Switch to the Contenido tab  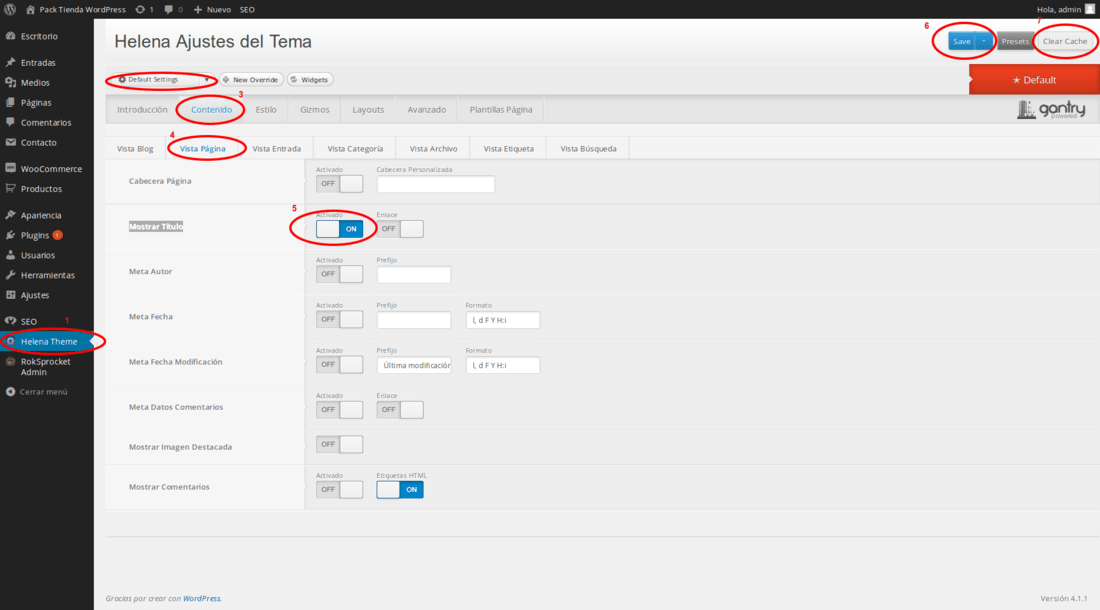(211, 109)
